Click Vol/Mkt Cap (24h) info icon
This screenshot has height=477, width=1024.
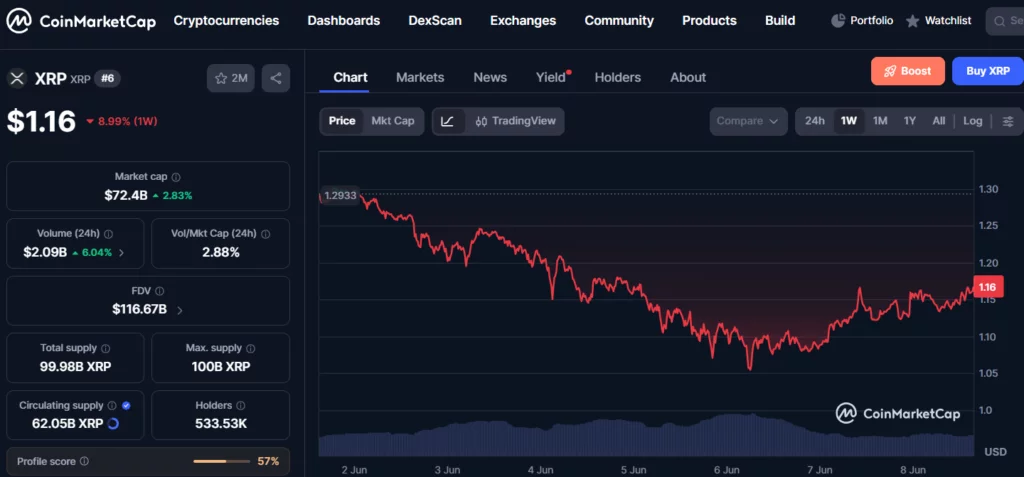(x=265, y=234)
